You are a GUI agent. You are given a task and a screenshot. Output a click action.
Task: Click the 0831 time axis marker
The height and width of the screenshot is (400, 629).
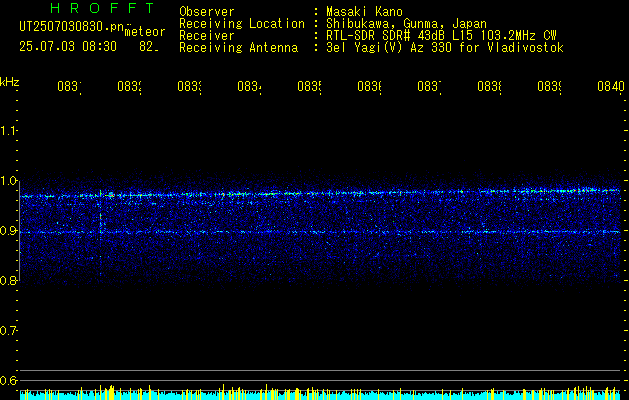point(69,87)
